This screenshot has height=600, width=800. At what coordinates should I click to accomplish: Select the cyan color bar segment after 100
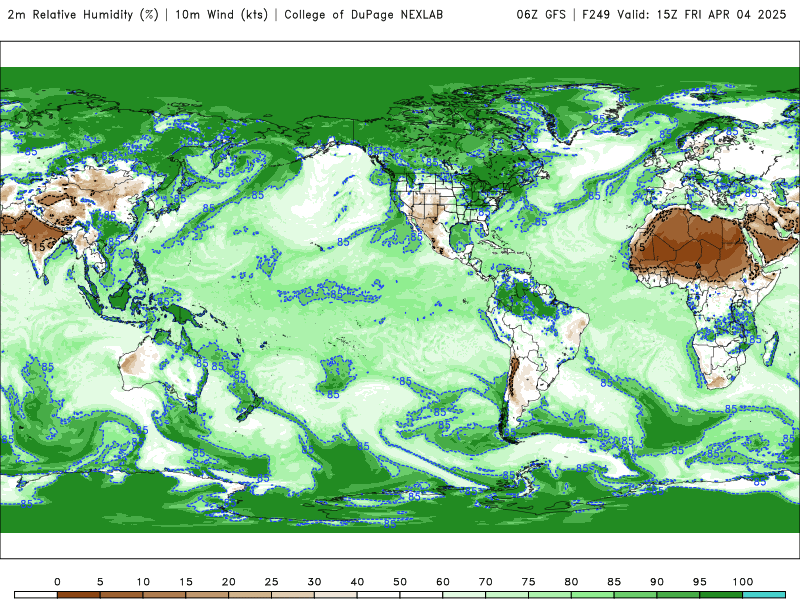point(764,595)
